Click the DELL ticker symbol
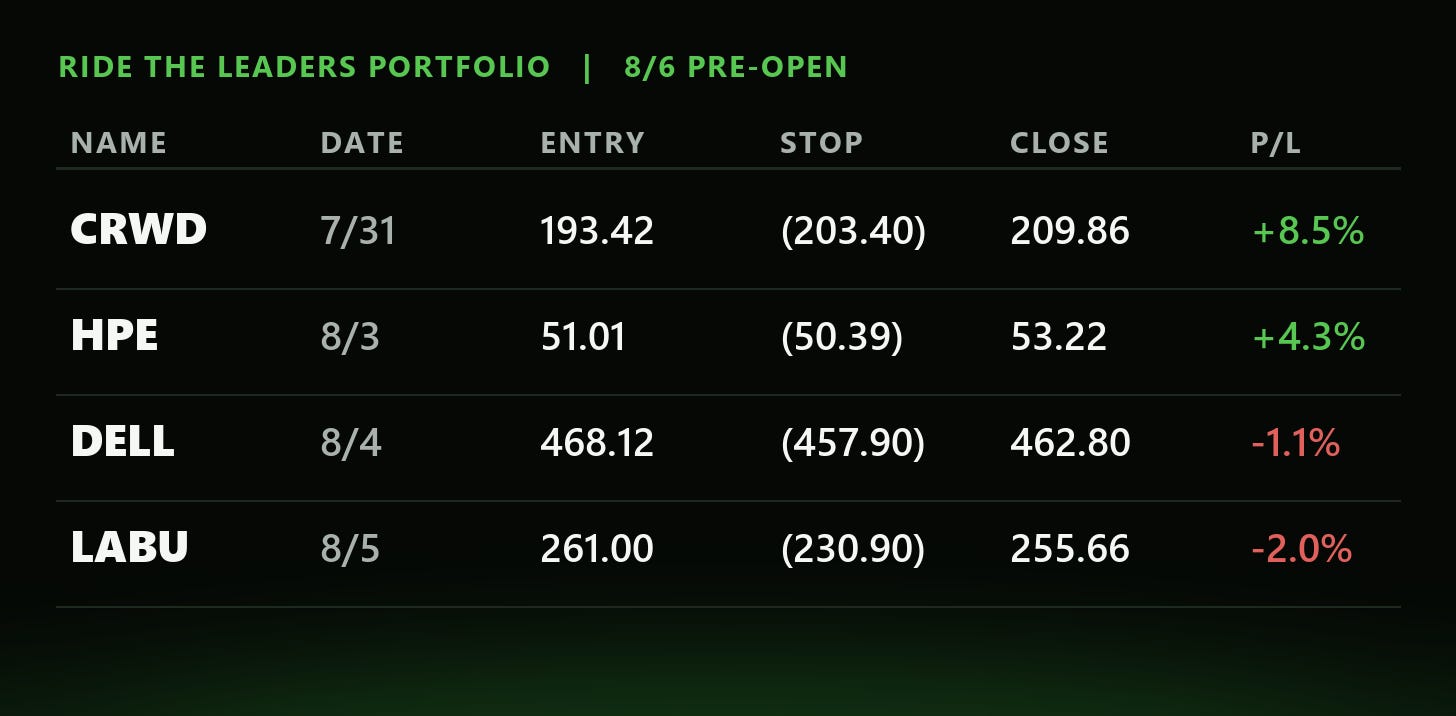1456x716 pixels. (122, 441)
